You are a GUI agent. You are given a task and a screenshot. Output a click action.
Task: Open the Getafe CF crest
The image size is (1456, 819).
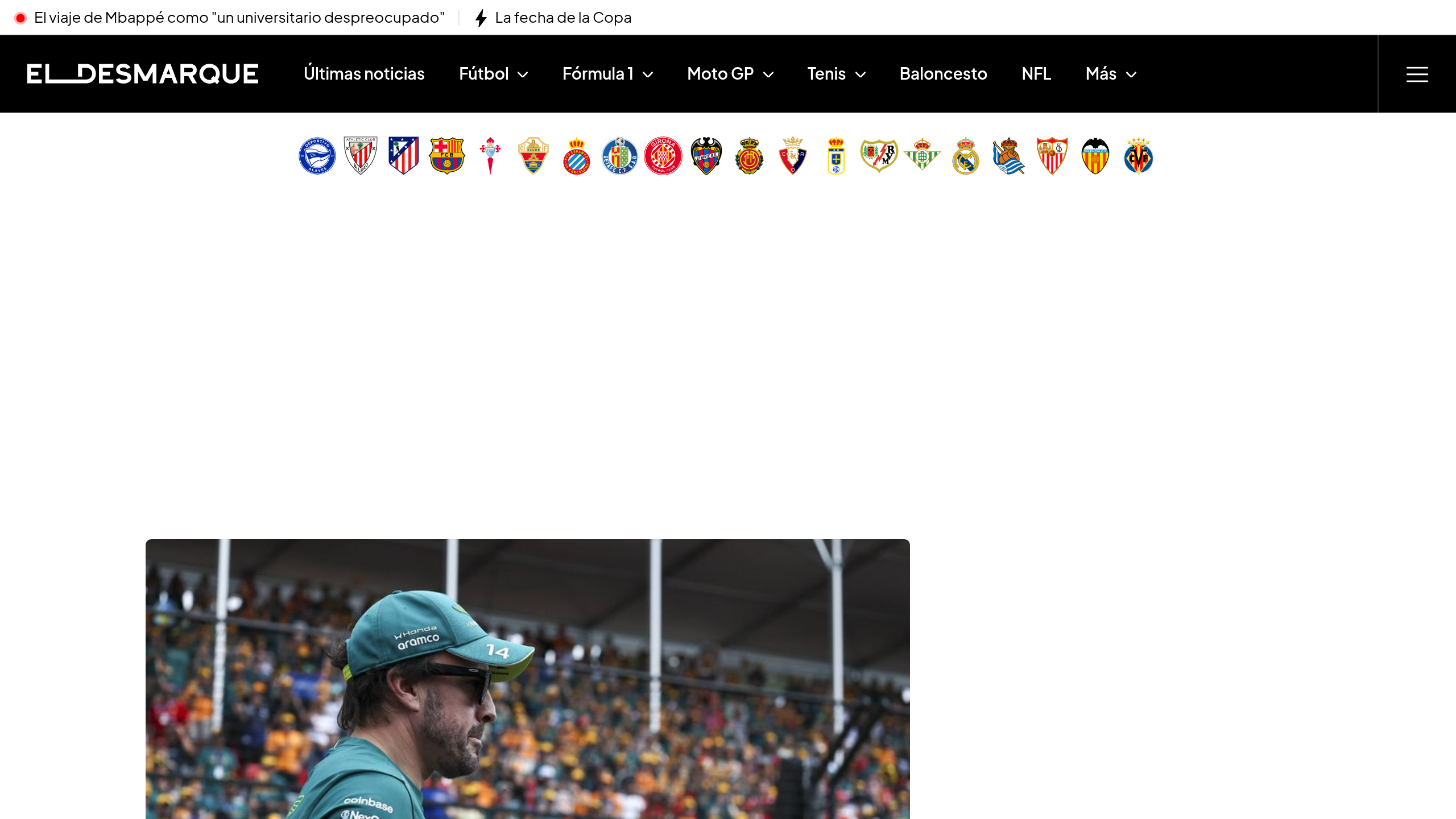[x=620, y=156]
